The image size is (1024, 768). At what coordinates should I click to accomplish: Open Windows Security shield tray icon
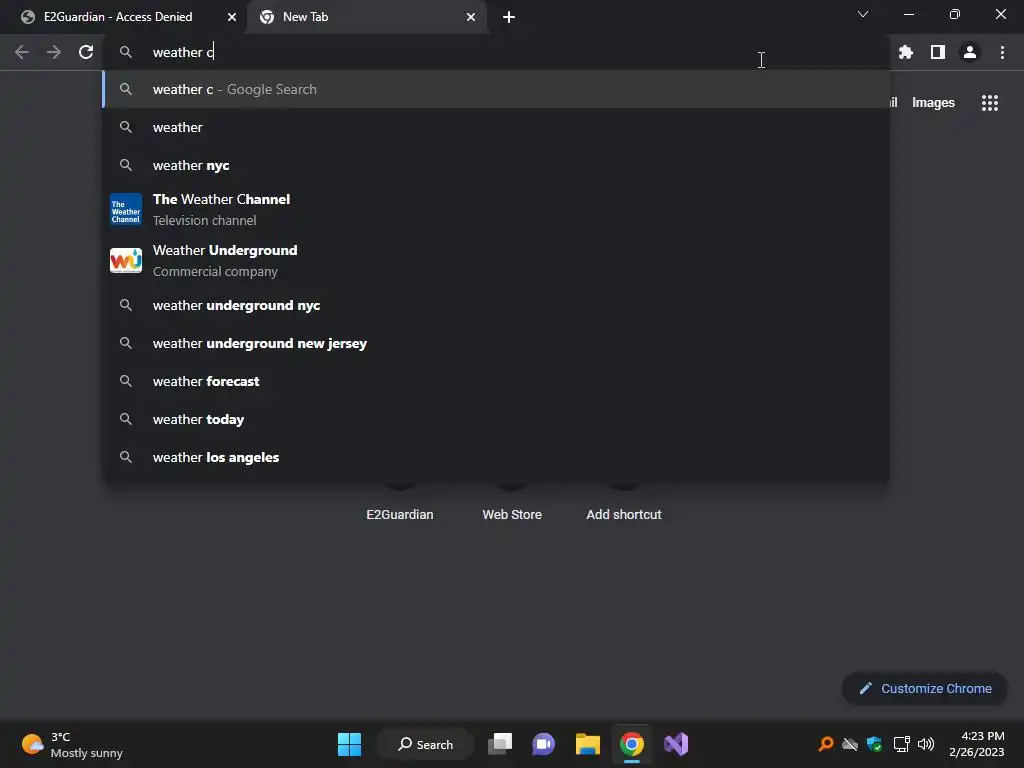[x=874, y=743]
